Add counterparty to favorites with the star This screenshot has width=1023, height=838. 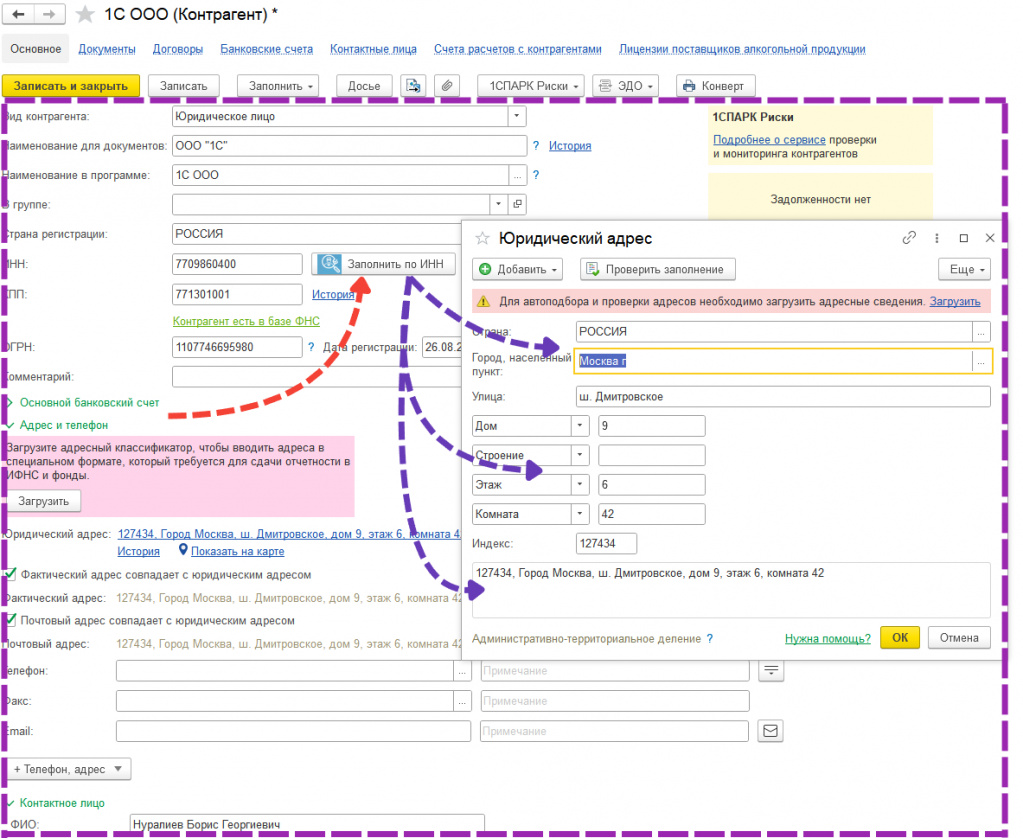click(x=85, y=14)
